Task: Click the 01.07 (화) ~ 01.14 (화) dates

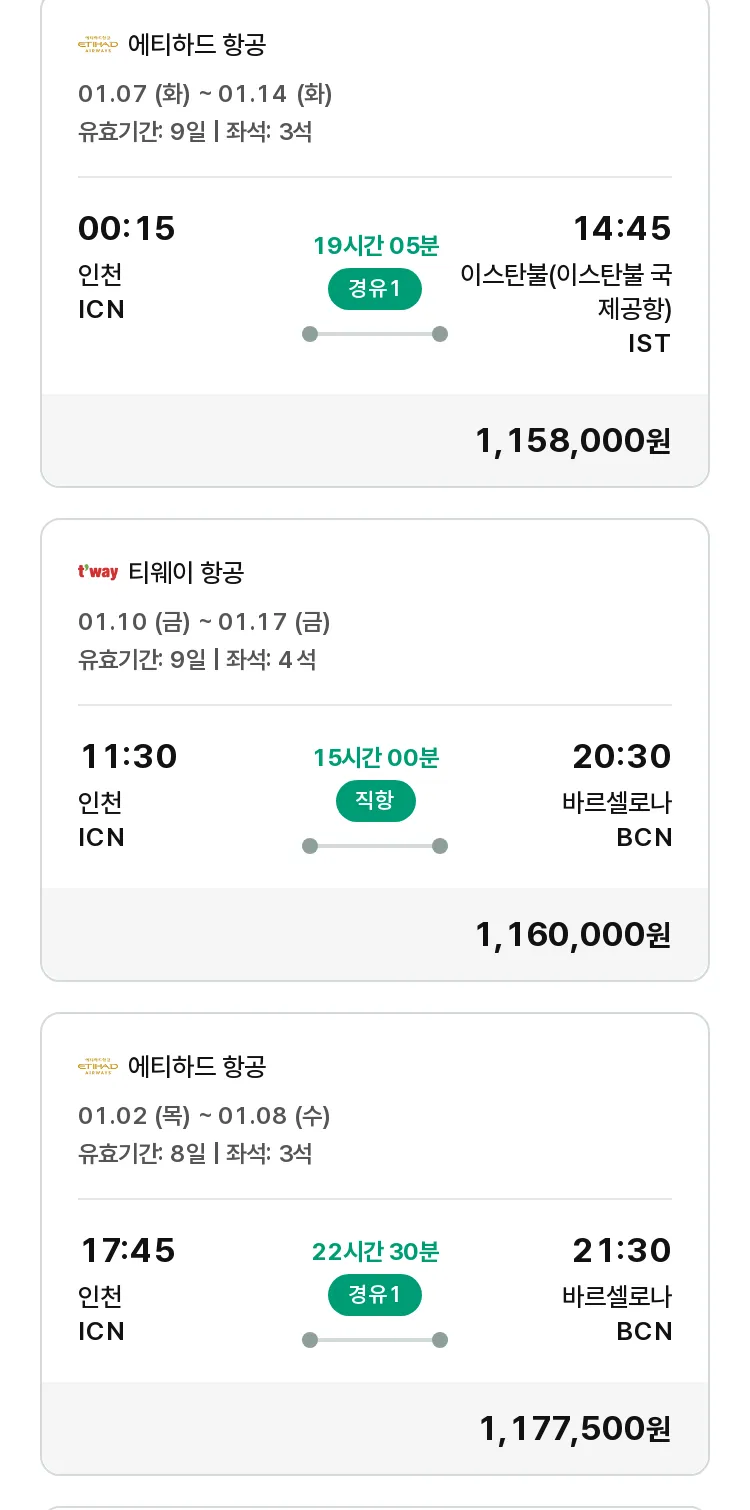Action: 205,94
